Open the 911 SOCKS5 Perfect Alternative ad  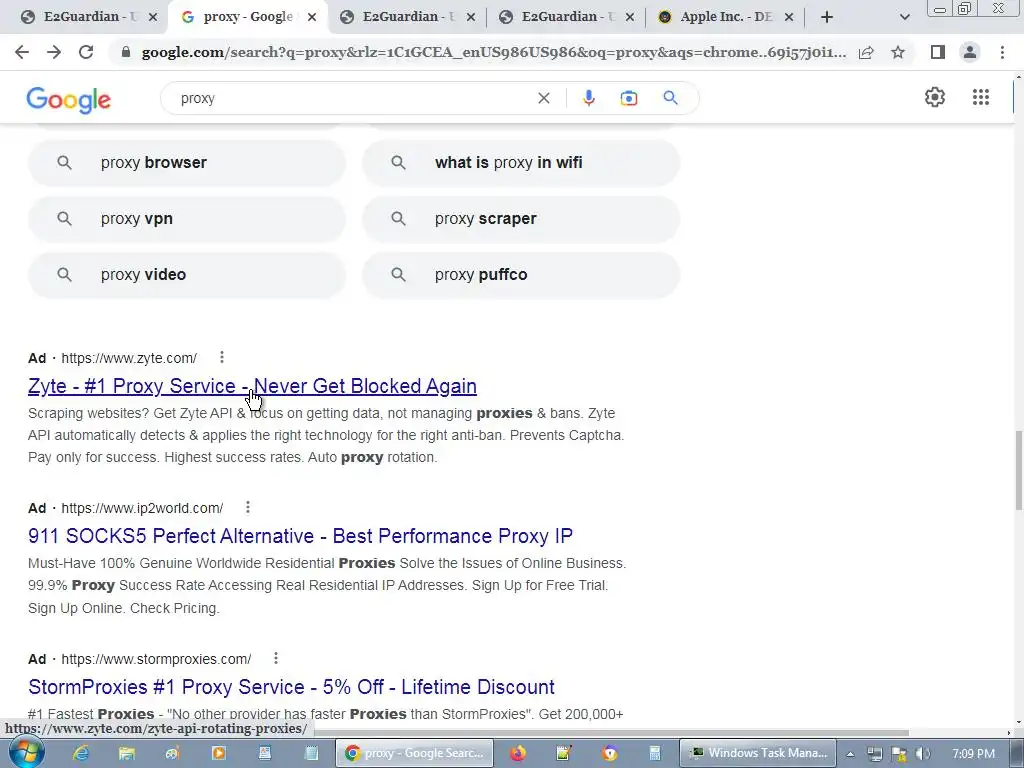[x=300, y=536]
